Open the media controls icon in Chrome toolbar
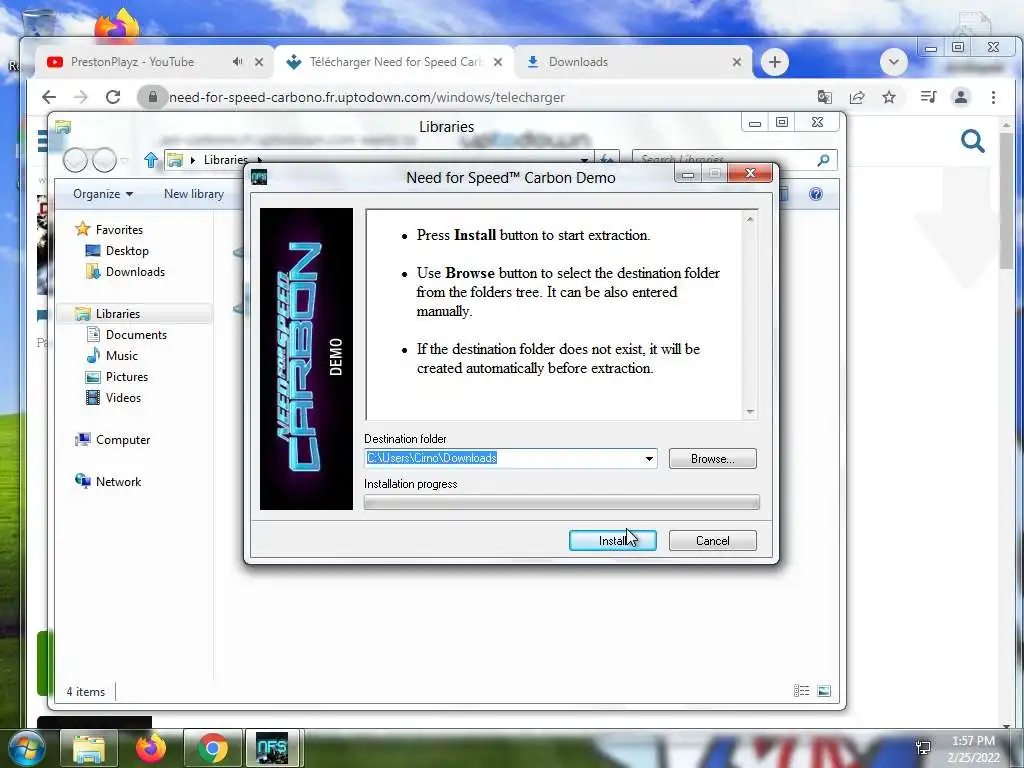Viewport: 1024px width, 768px height. 928,97
